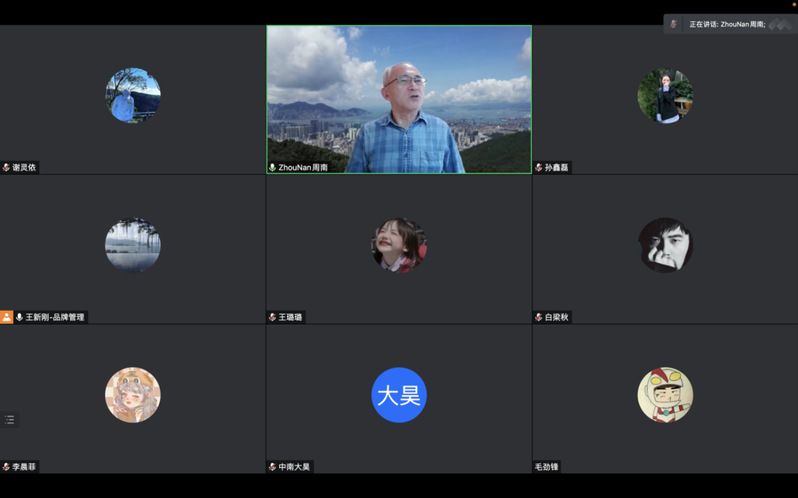Click the muted mic icon beside 李晨菲
798x498 pixels.
(x=6, y=467)
